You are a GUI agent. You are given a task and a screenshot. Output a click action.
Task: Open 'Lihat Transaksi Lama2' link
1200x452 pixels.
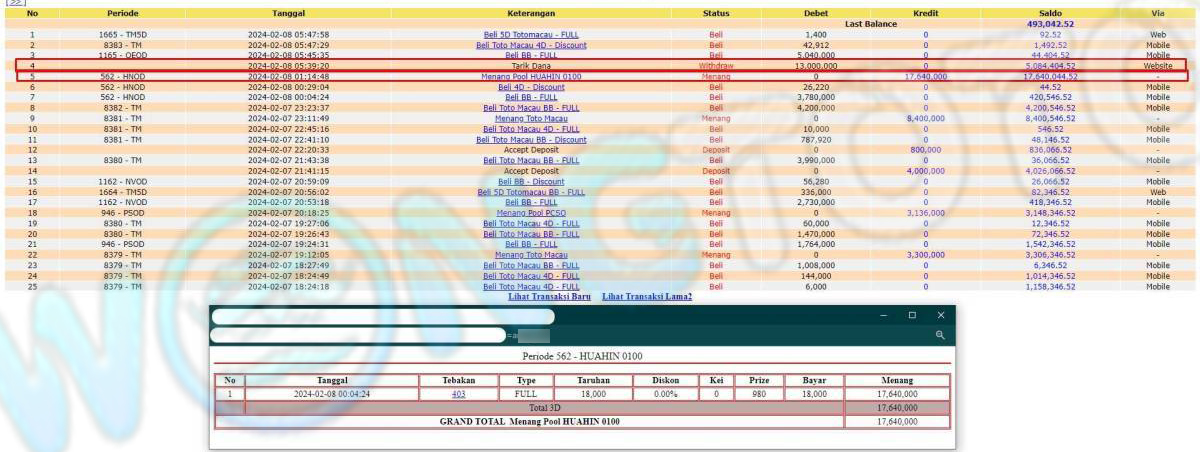tap(646, 297)
